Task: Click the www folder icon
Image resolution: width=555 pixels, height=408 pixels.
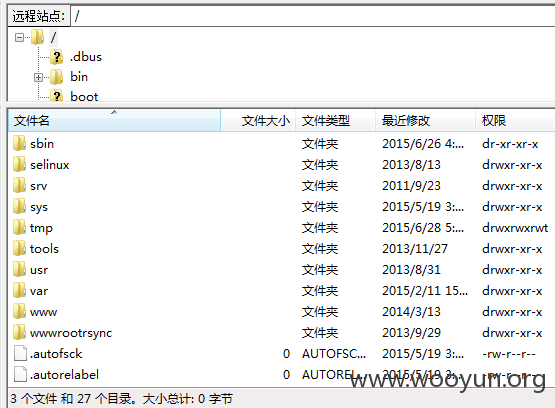Action: 19,311
